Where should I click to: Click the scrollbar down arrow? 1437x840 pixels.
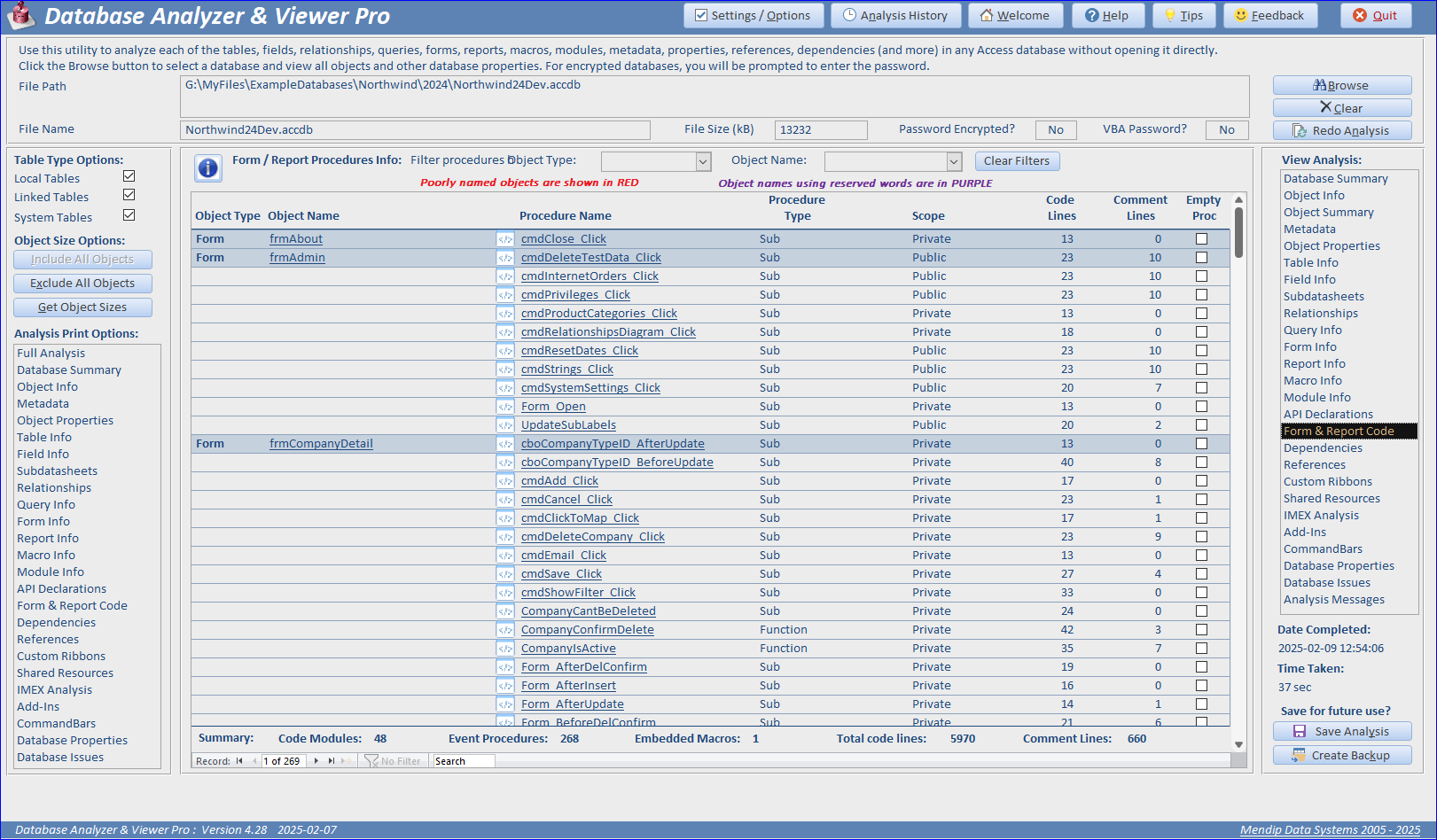tap(1238, 745)
